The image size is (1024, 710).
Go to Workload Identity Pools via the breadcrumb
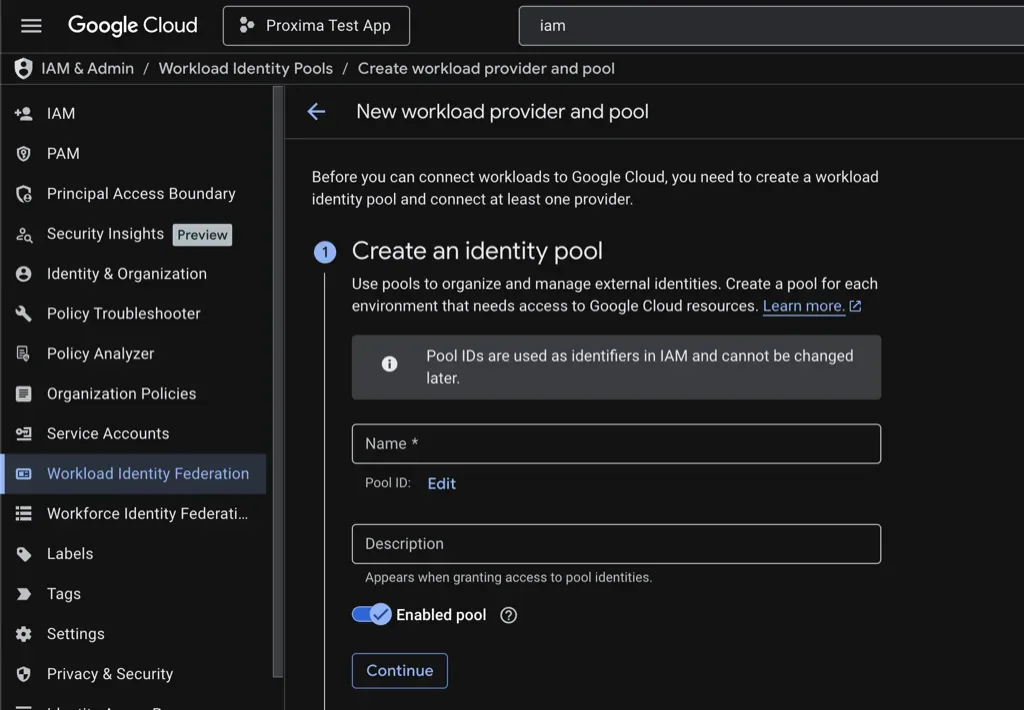coord(246,68)
